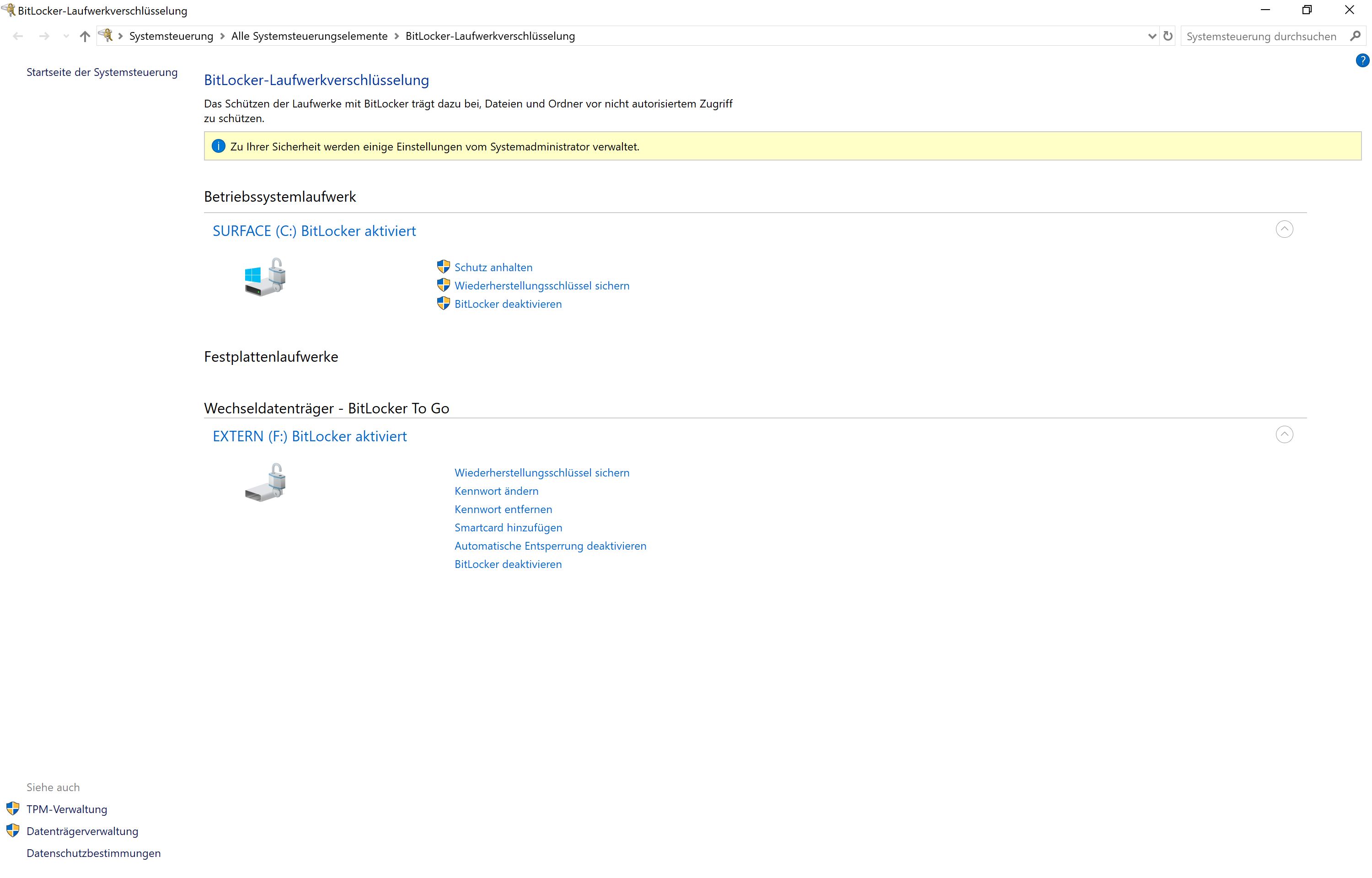The width and height of the screenshot is (1372, 878).
Task: Click the BitLocker shield icon next to BitLocker deaktivieren
Action: pos(443,304)
